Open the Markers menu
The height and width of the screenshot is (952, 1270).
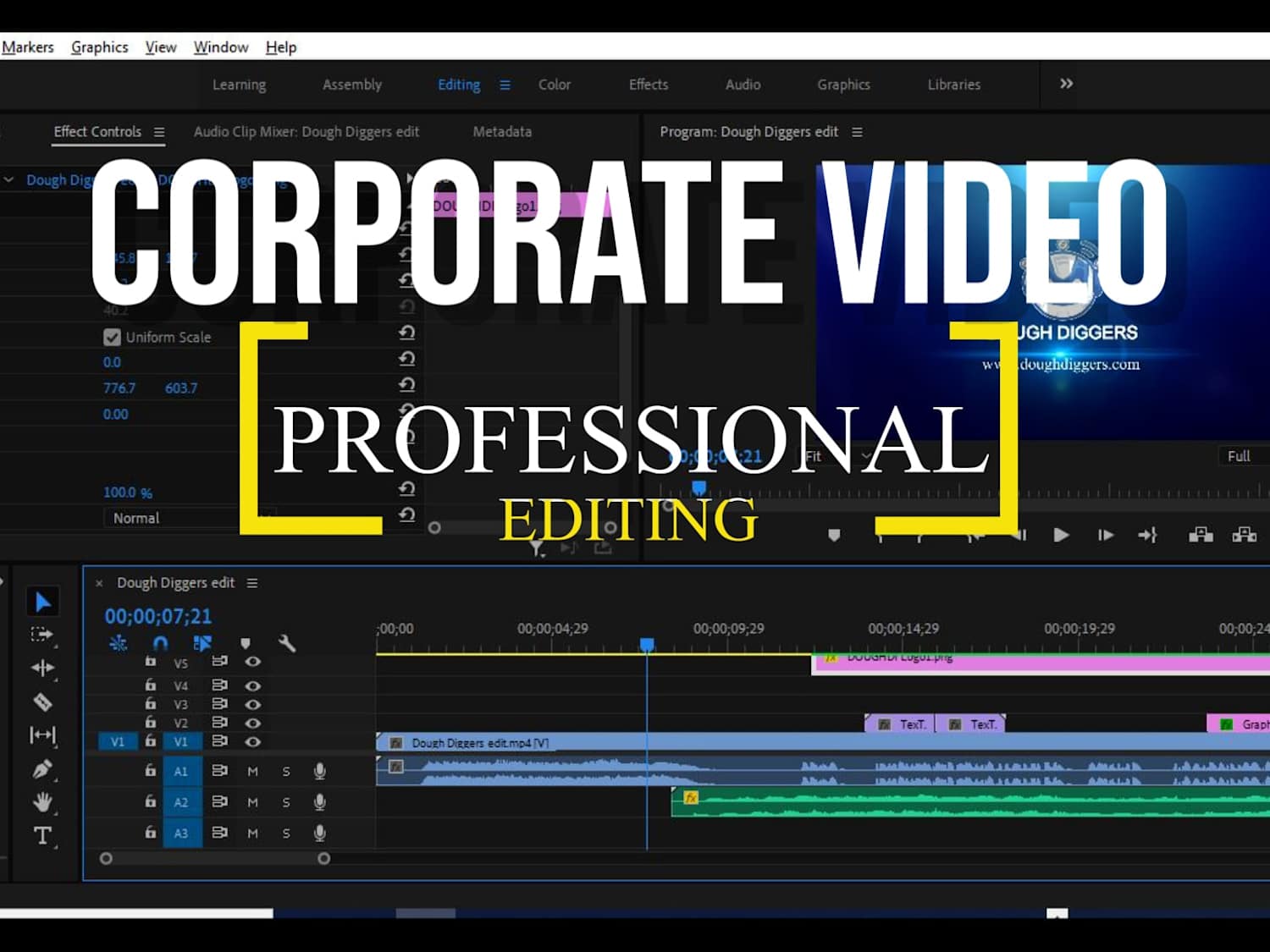point(28,47)
